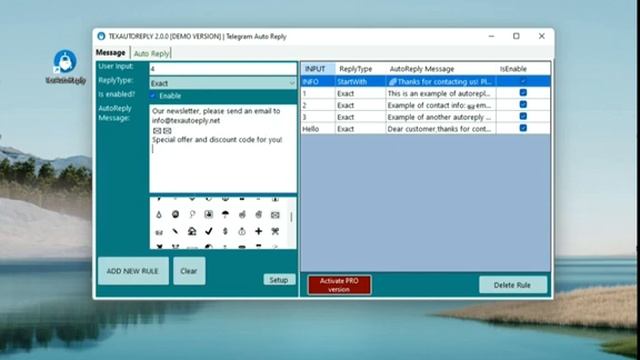Insert the plus sign emoji
Viewport: 640px width, 360px height.
pyautogui.click(x=258, y=231)
